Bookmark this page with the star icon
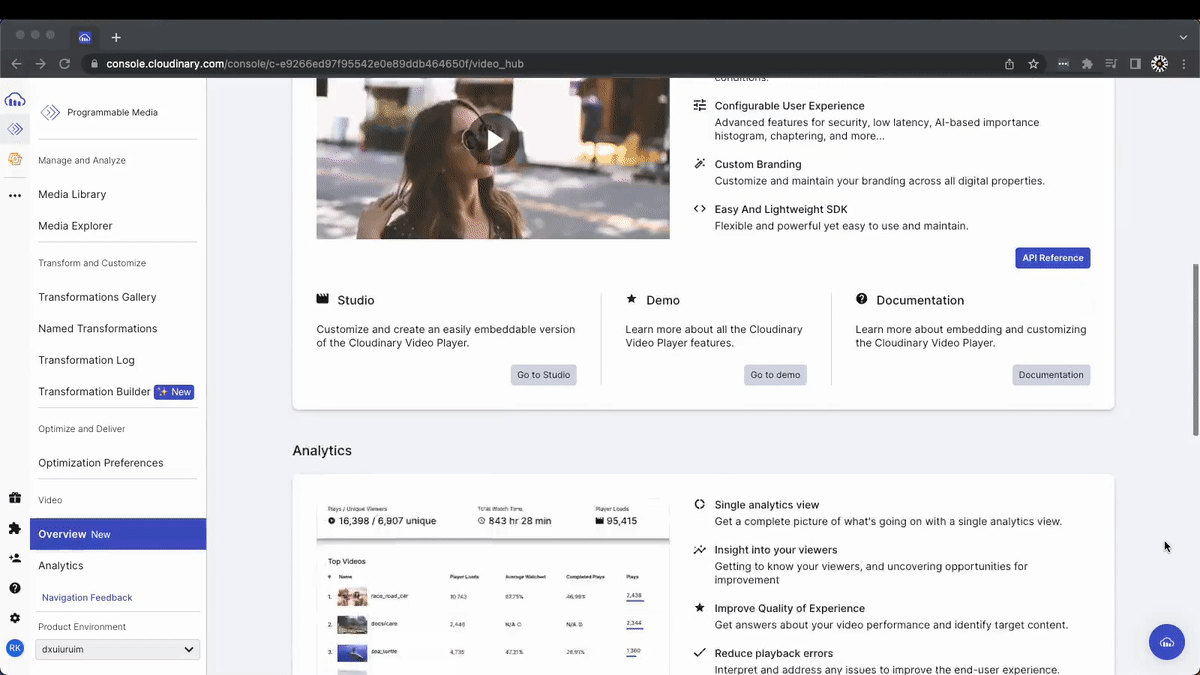Image resolution: width=1200 pixels, height=675 pixels. (1033, 64)
